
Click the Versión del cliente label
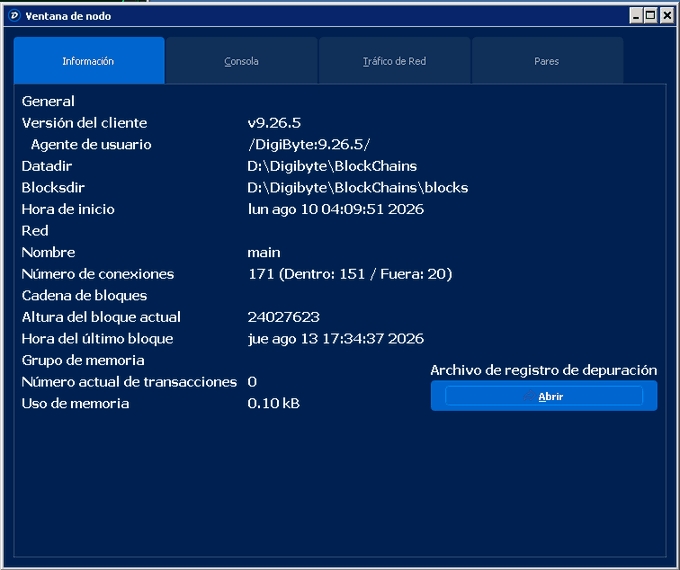pos(85,123)
